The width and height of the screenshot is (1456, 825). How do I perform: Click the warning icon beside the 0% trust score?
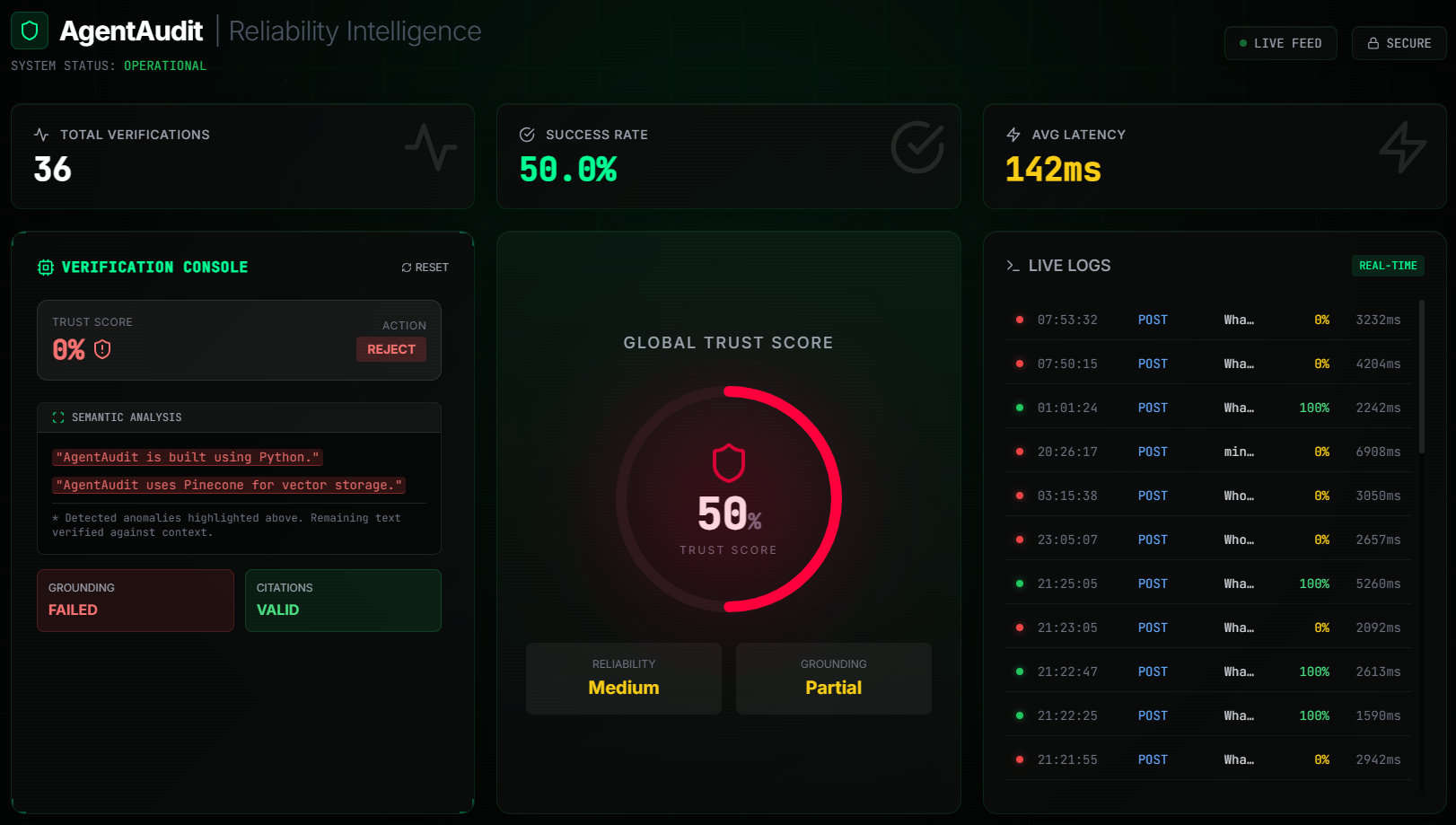[102, 349]
